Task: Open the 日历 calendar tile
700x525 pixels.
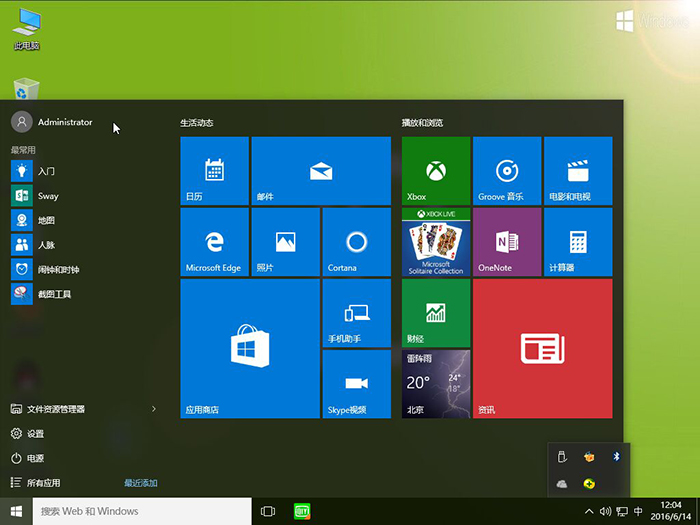Action: click(x=214, y=171)
